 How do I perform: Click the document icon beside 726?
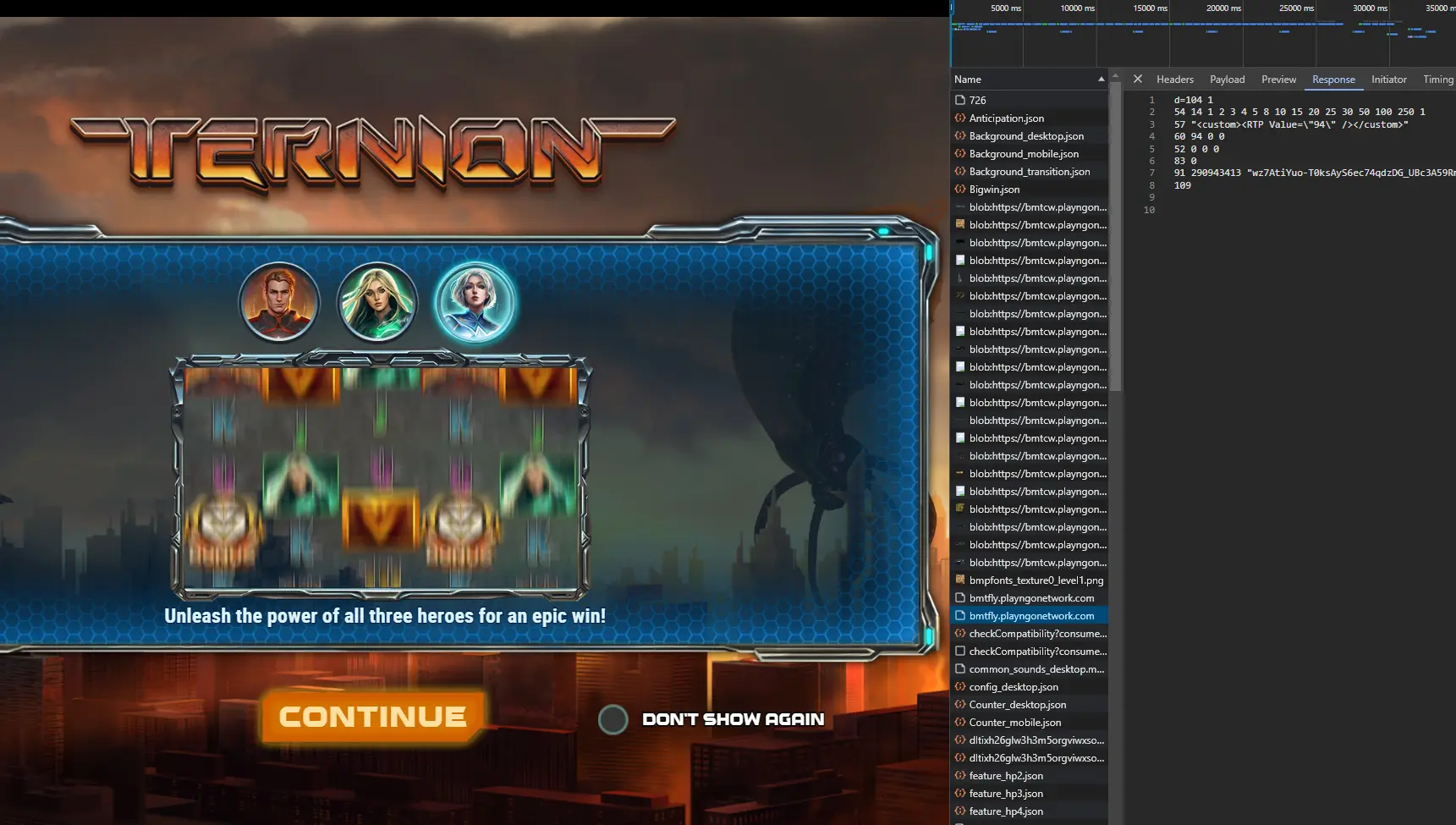tap(960, 100)
